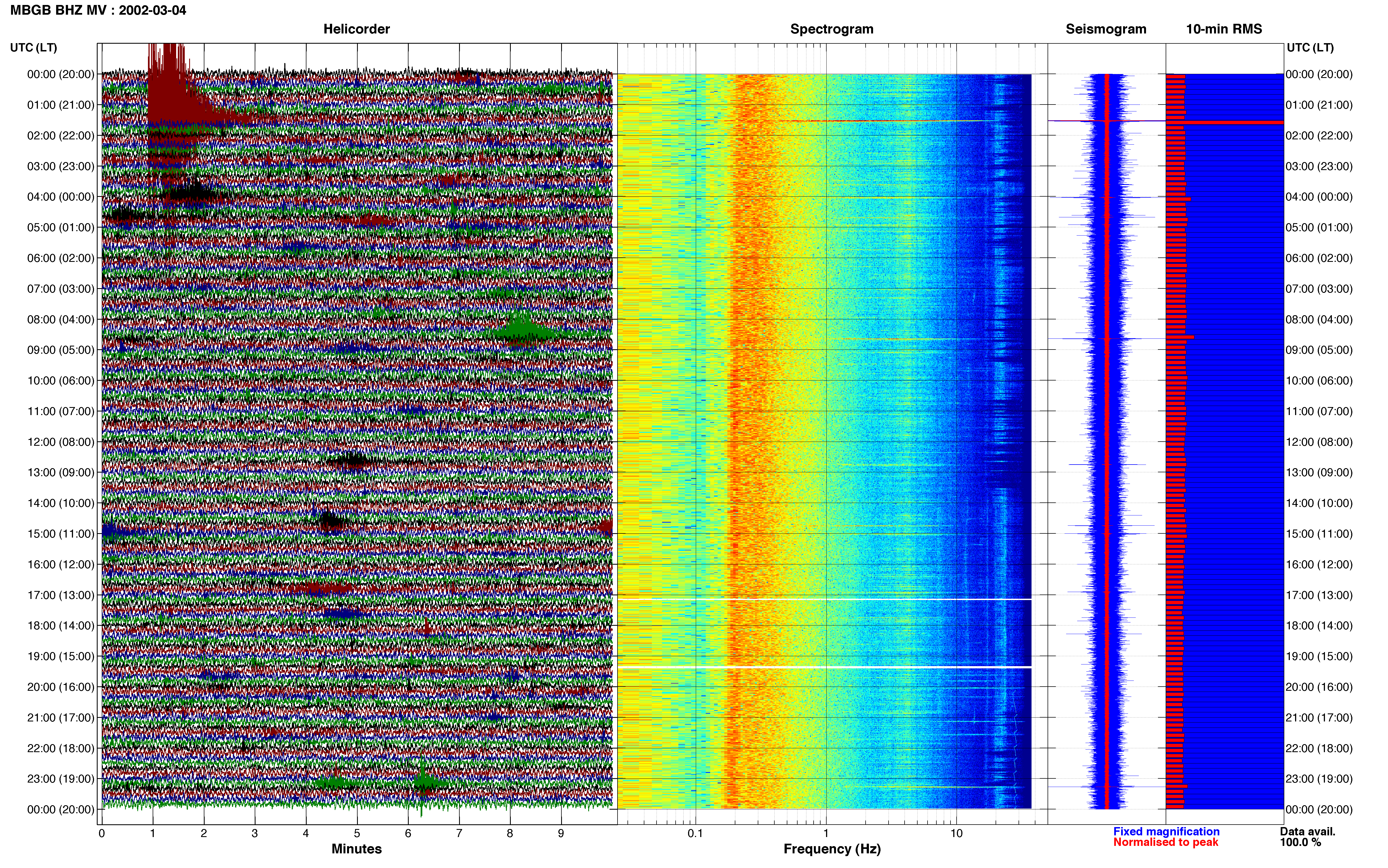The height and width of the screenshot is (868, 1388).
Task: Select the "Helicorder" panel heading
Action: tap(356, 29)
